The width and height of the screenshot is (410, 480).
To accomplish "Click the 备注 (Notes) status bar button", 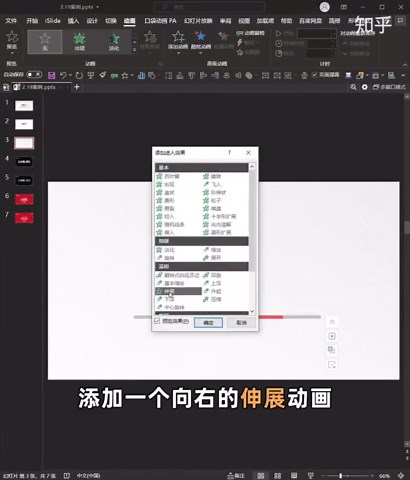I will (236, 476).
